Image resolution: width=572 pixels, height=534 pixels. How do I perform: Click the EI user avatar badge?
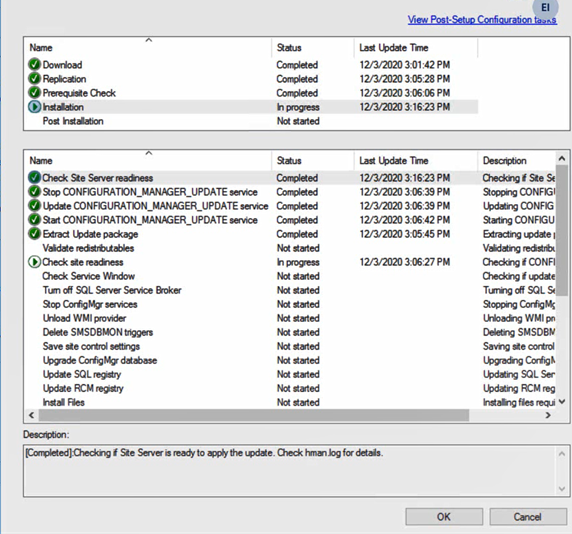(x=545, y=8)
